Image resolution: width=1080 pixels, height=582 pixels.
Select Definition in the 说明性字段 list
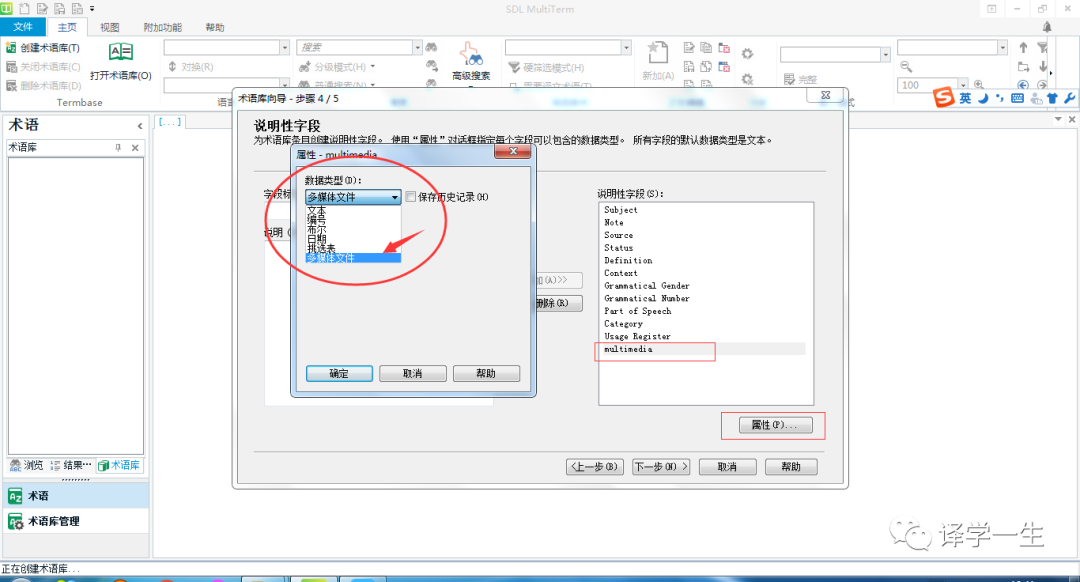click(628, 260)
